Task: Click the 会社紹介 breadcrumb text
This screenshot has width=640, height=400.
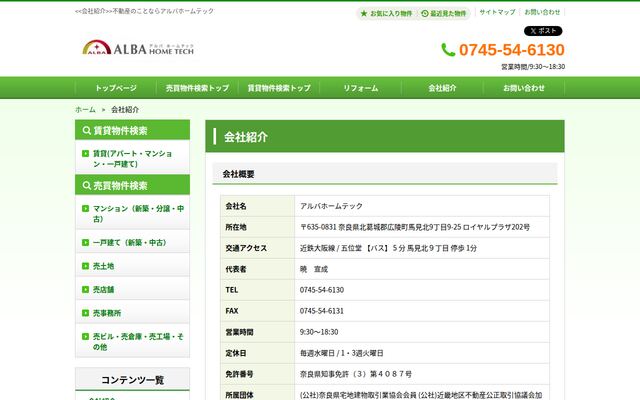Action: click(125, 109)
